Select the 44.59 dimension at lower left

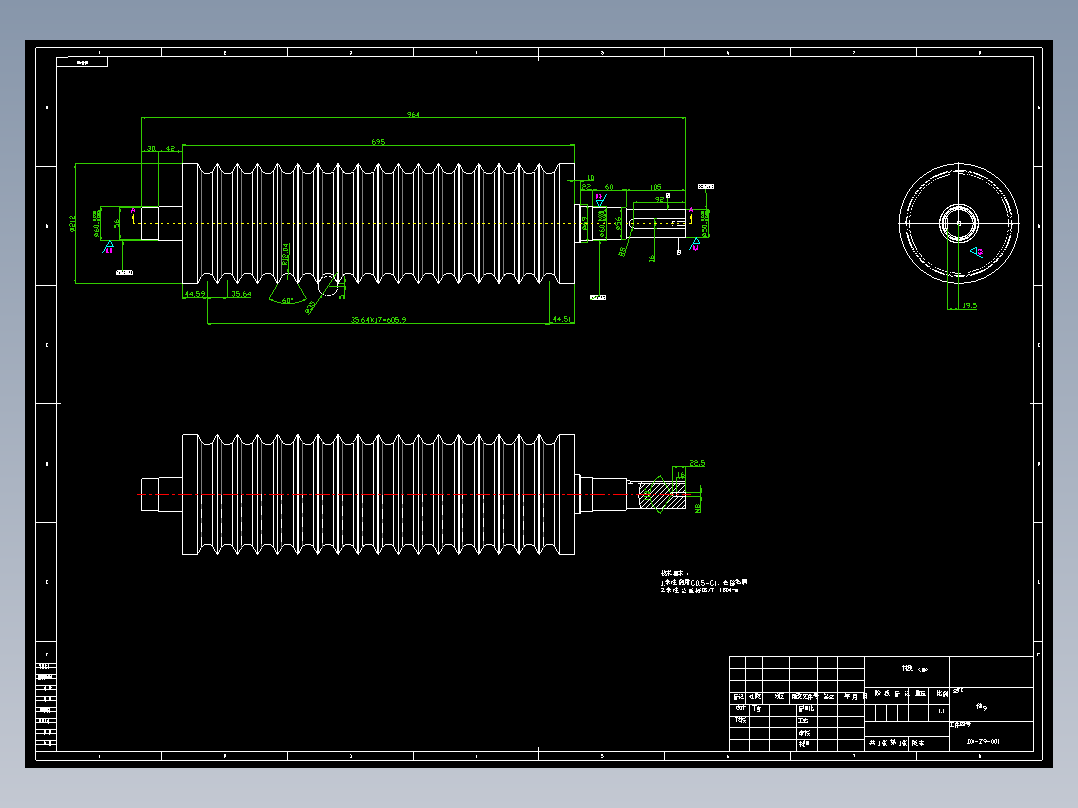[x=195, y=294]
